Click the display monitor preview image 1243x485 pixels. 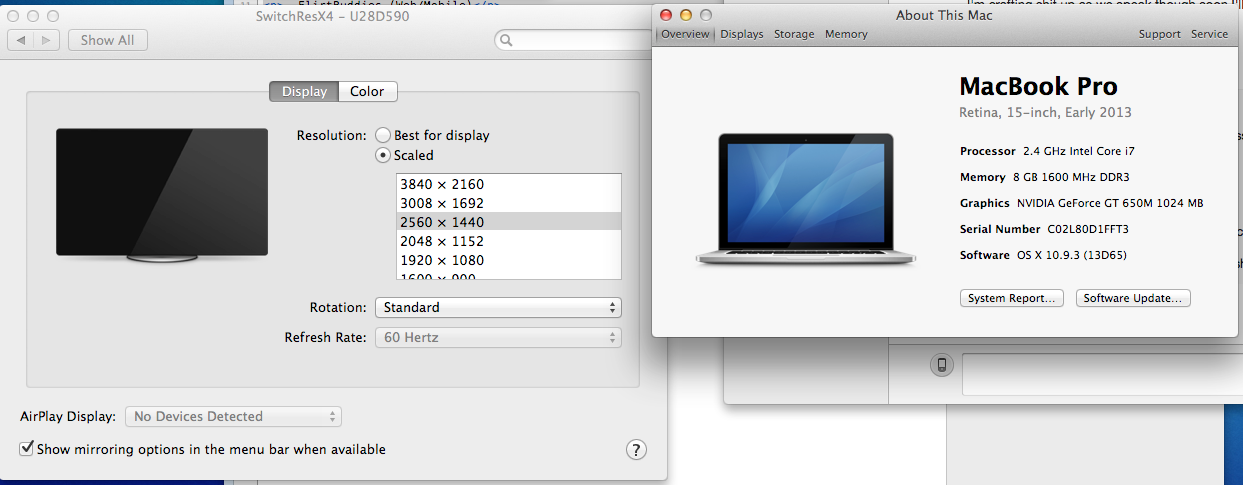point(162,195)
